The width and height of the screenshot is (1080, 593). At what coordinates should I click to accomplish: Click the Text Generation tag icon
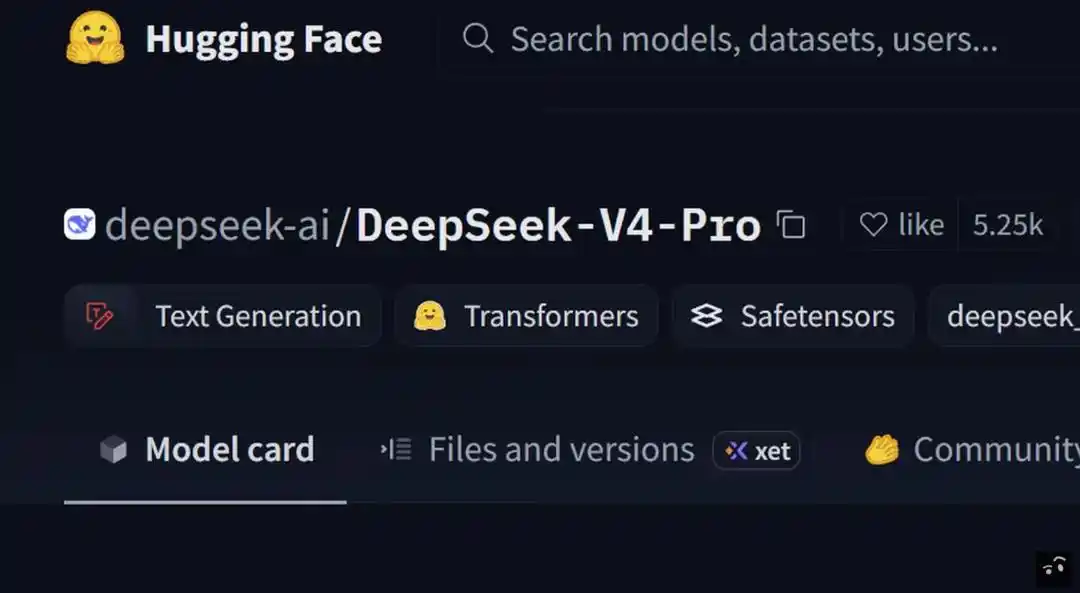point(99,316)
